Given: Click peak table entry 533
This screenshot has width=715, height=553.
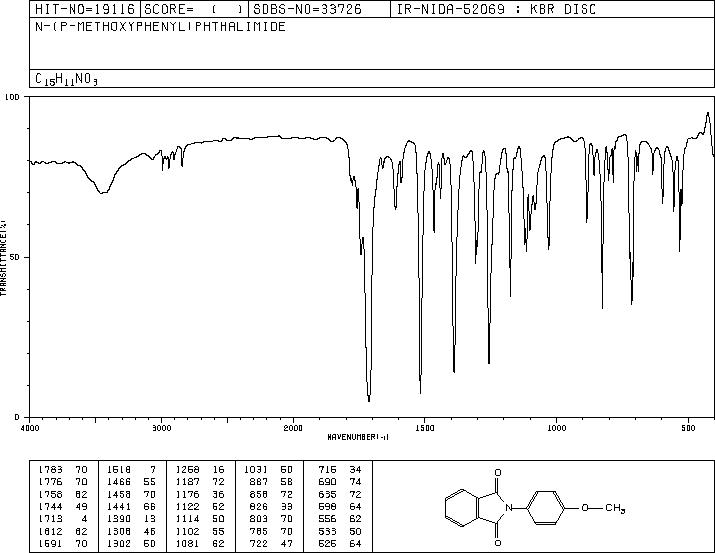Looking at the screenshot, I should pyautogui.click(x=327, y=531).
